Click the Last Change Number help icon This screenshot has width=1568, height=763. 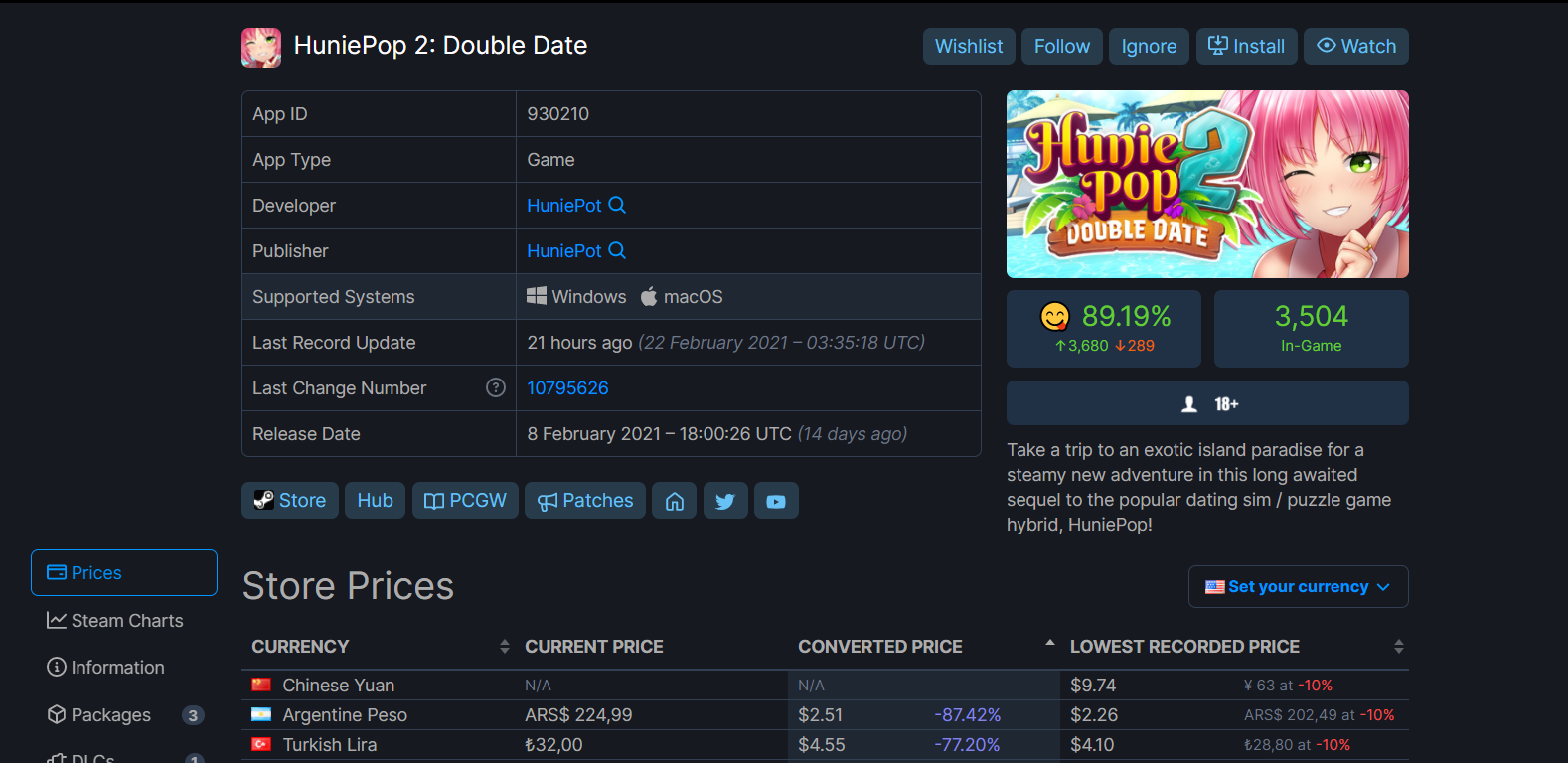coord(496,387)
